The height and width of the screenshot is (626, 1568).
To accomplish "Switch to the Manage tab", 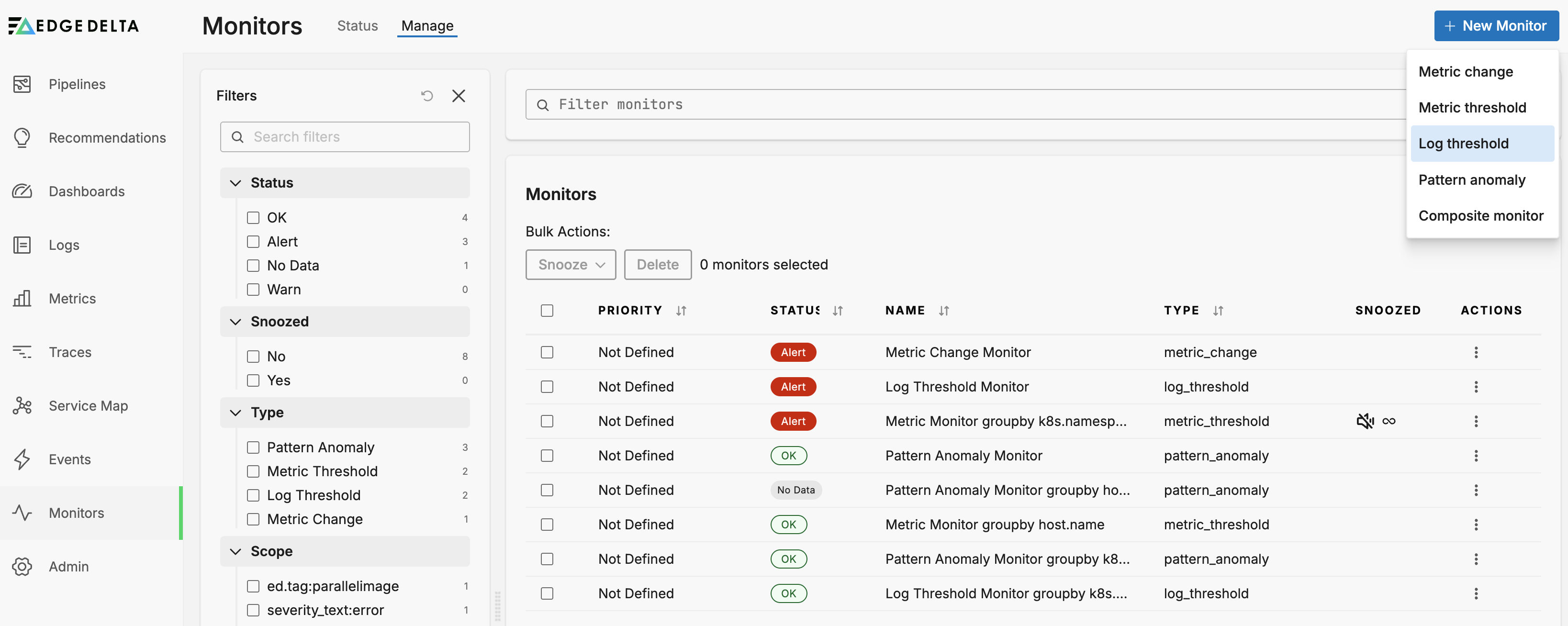I will tap(426, 25).
